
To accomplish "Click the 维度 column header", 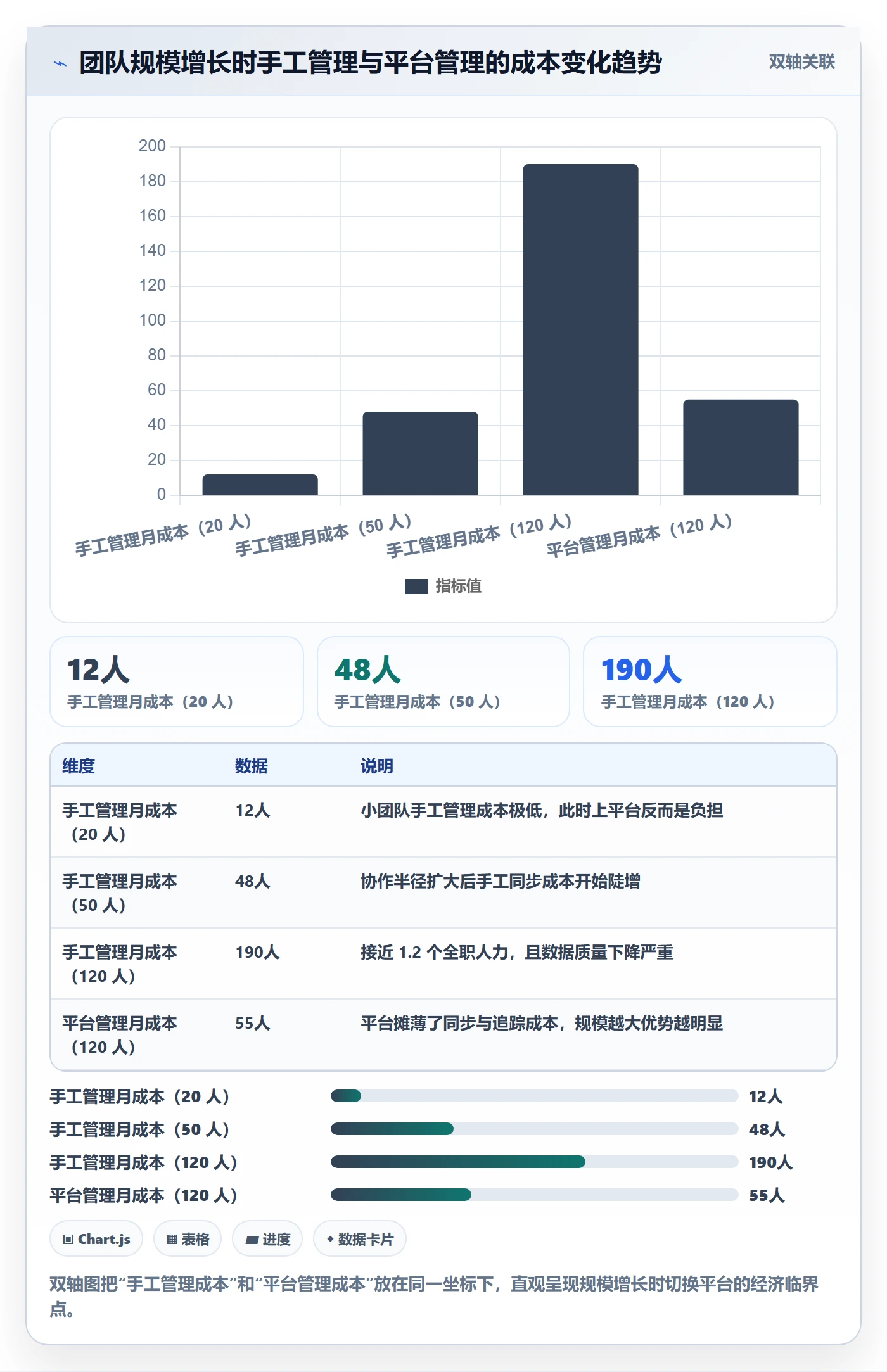I will coord(79,766).
